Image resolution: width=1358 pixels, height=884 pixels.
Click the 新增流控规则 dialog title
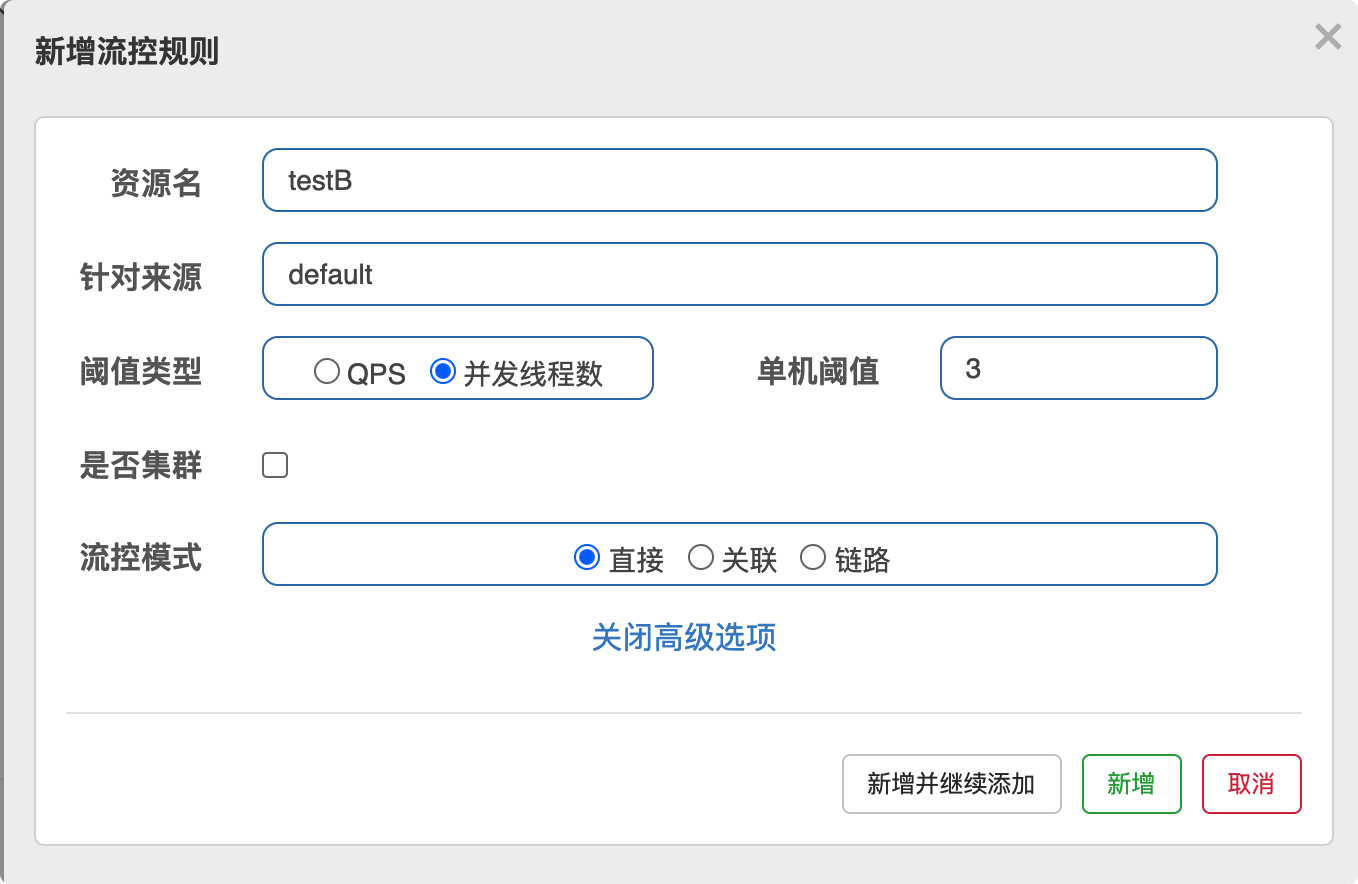pyautogui.click(x=127, y=51)
